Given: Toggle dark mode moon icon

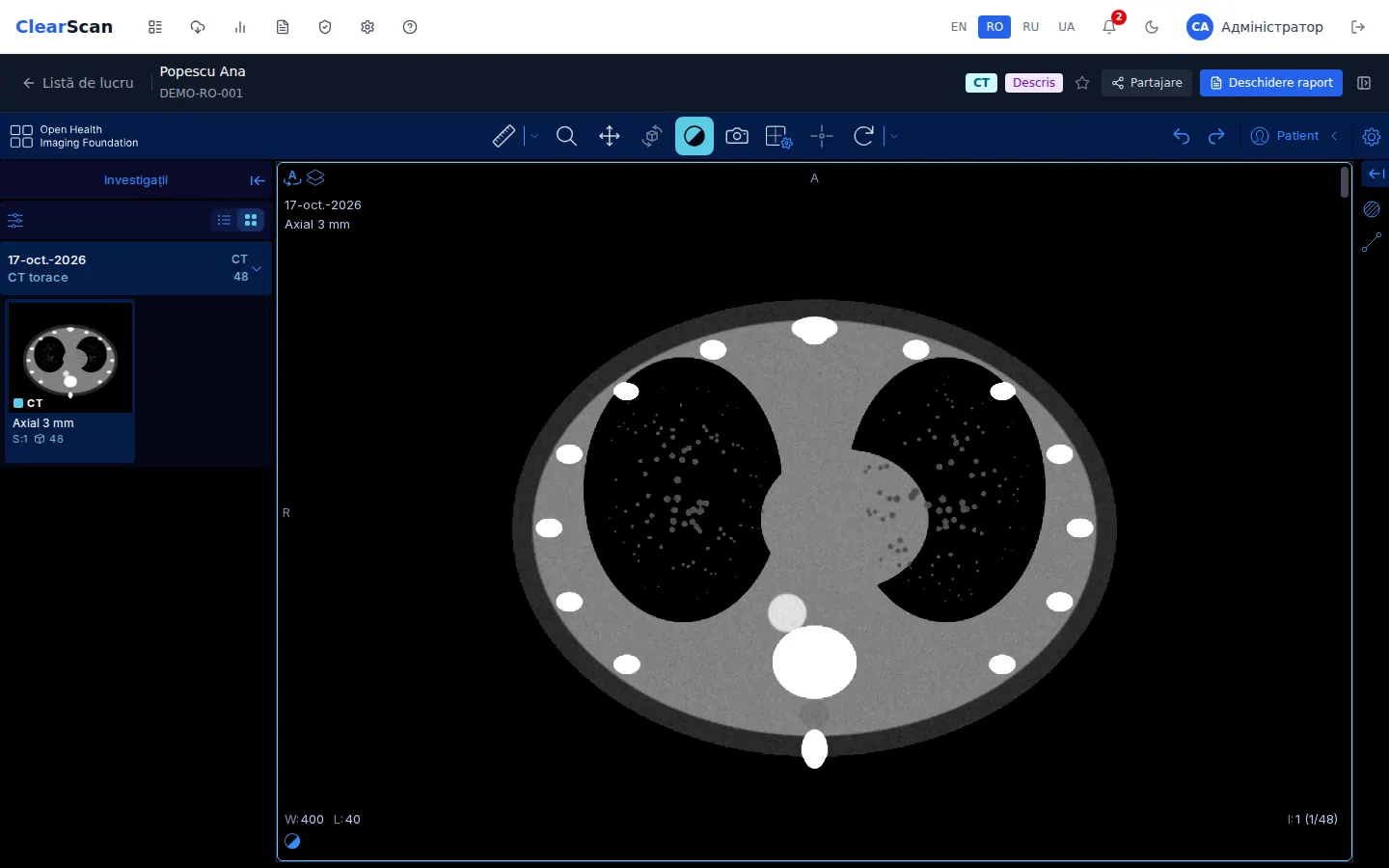Looking at the screenshot, I should [1152, 27].
